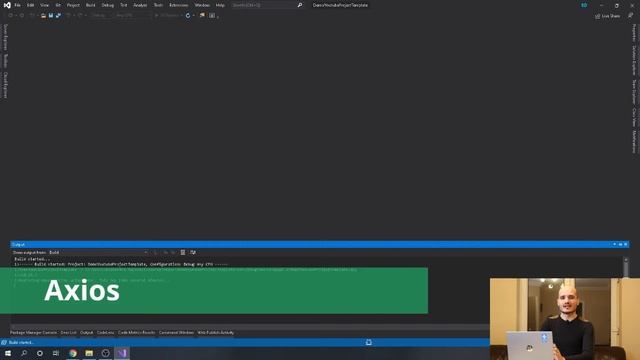Click the status bar icon left of 'Build started'
Image resolution: width=640 pixels, height=360 pixels.
[4, 342]
